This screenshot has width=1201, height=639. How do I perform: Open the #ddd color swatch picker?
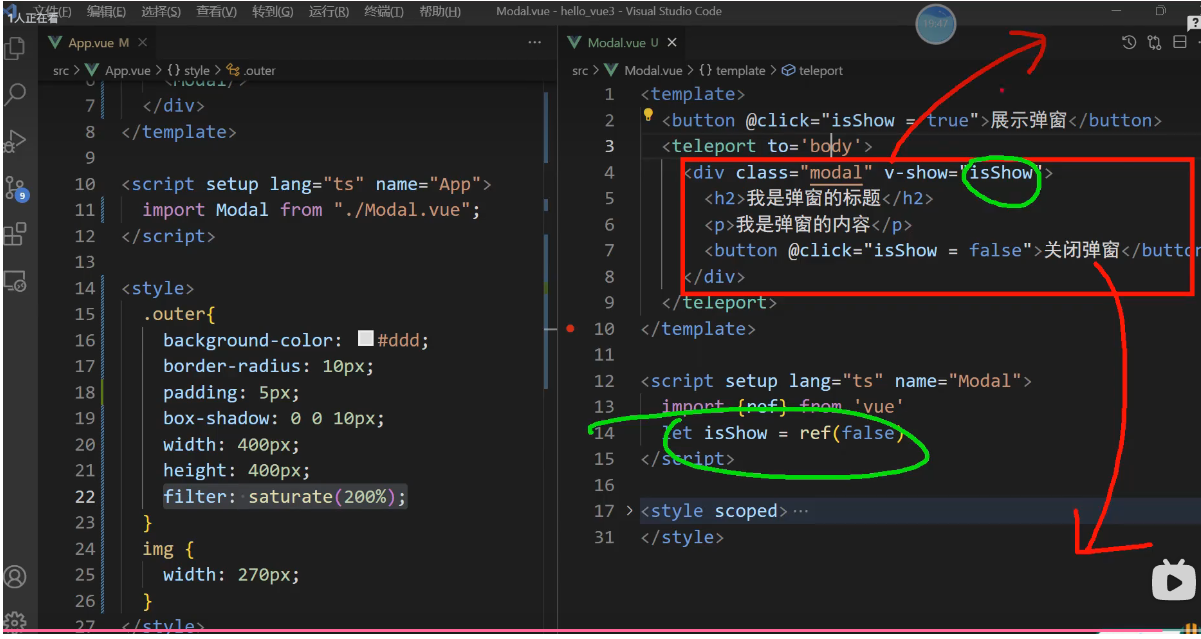click(x=365, y=339)
